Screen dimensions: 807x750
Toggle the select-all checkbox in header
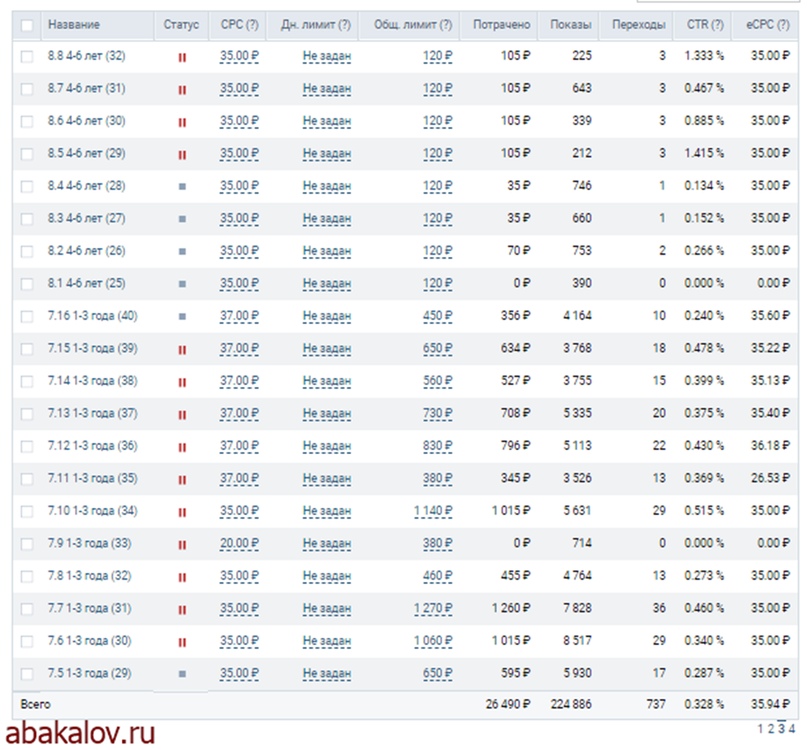click(27, 25)
